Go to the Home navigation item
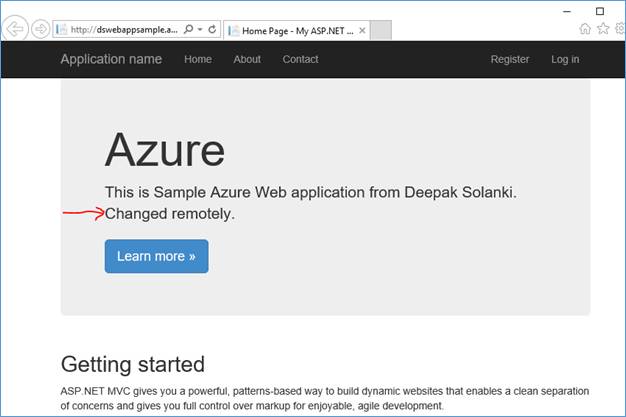626x417 pixels. pyautogui.click(x=198, y=59)
